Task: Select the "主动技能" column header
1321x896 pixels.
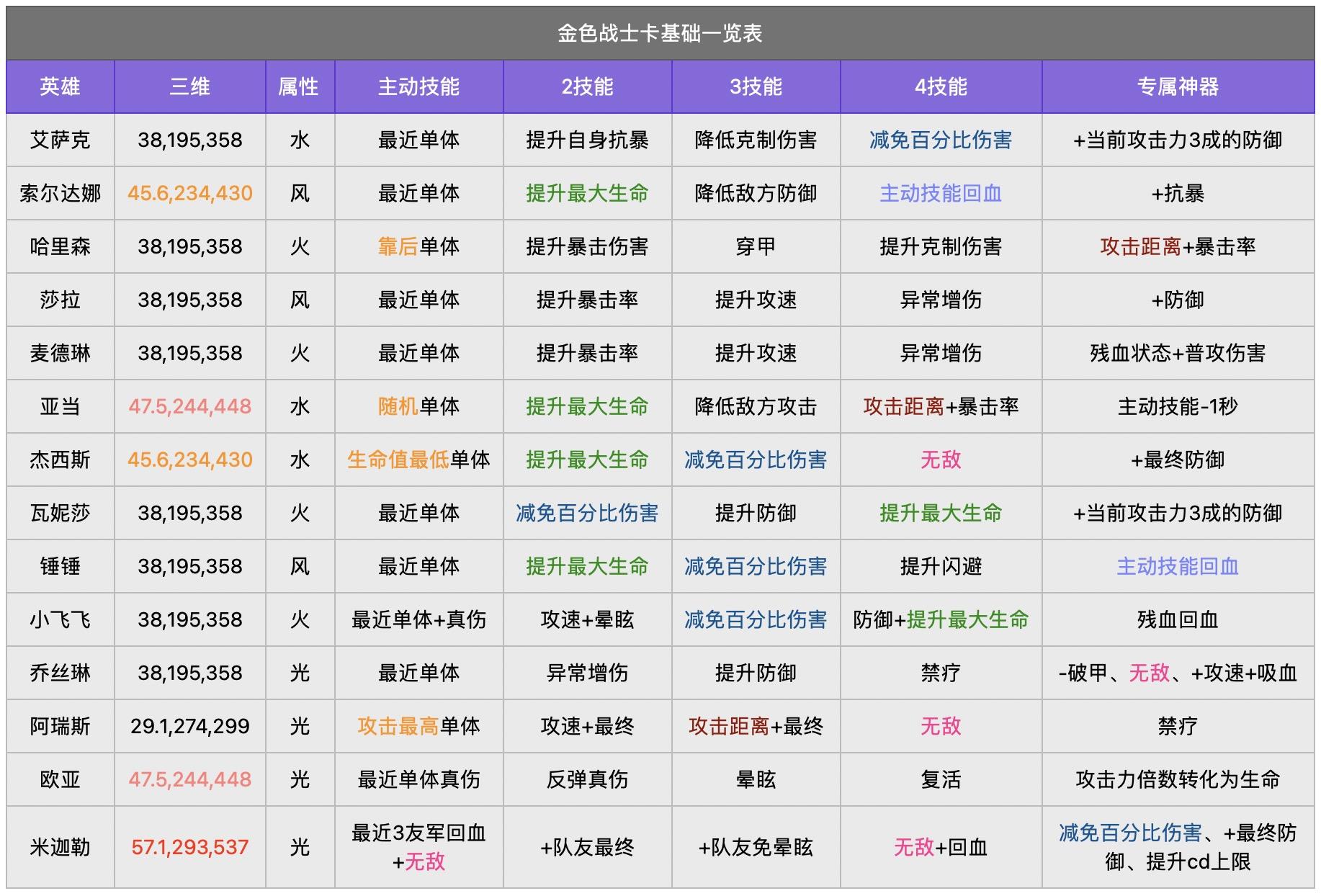Action: coord(418,87)
